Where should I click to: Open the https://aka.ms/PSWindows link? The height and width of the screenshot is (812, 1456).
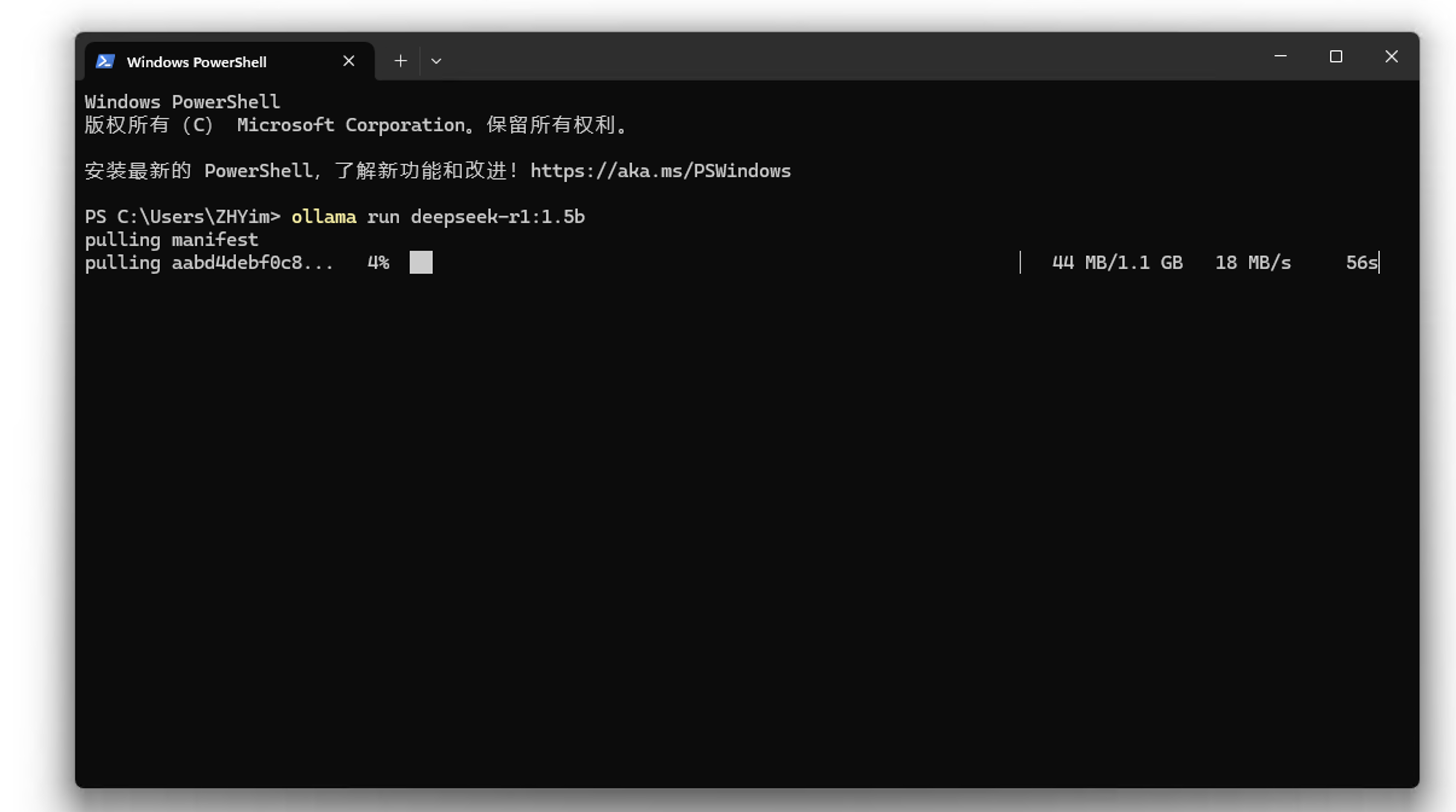click(x=660, y=171)
